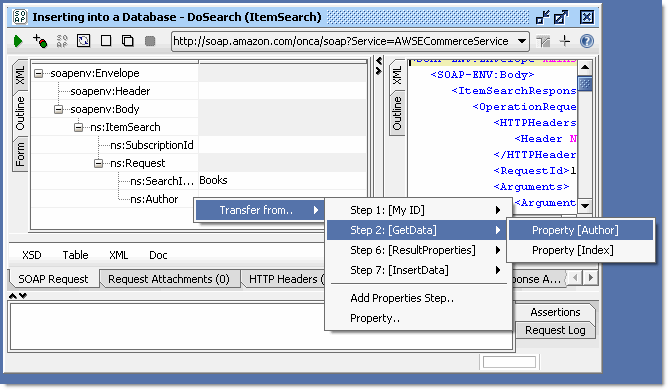Image resolution: width=668 pixels, height=390 pixels.
Task: Click the grayed SOAP recreate request icon
Action: pos(62,41)
